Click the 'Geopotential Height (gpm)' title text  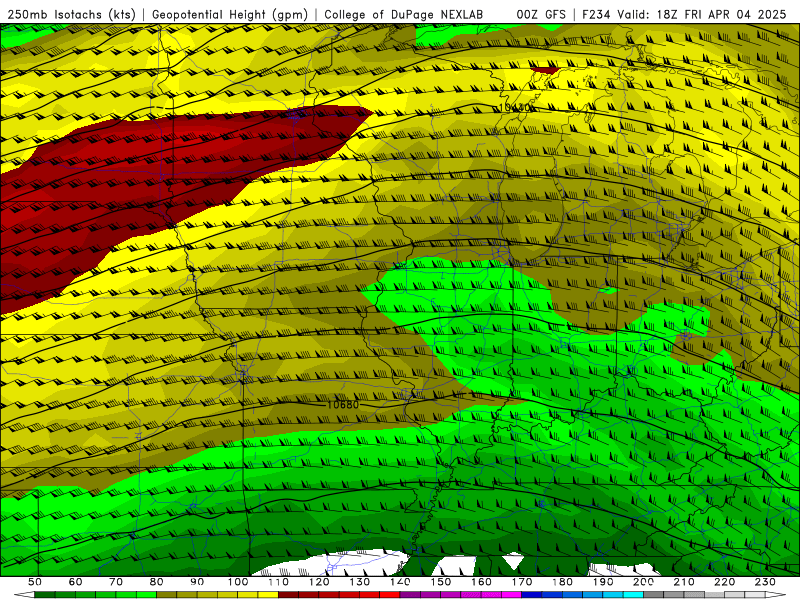pyautogui.click(x=230, y=14)
